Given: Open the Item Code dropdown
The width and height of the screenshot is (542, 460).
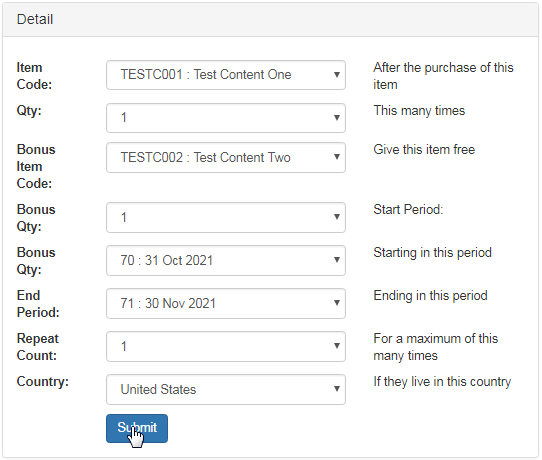Looking at the screenshot, I should click(226, 75).
